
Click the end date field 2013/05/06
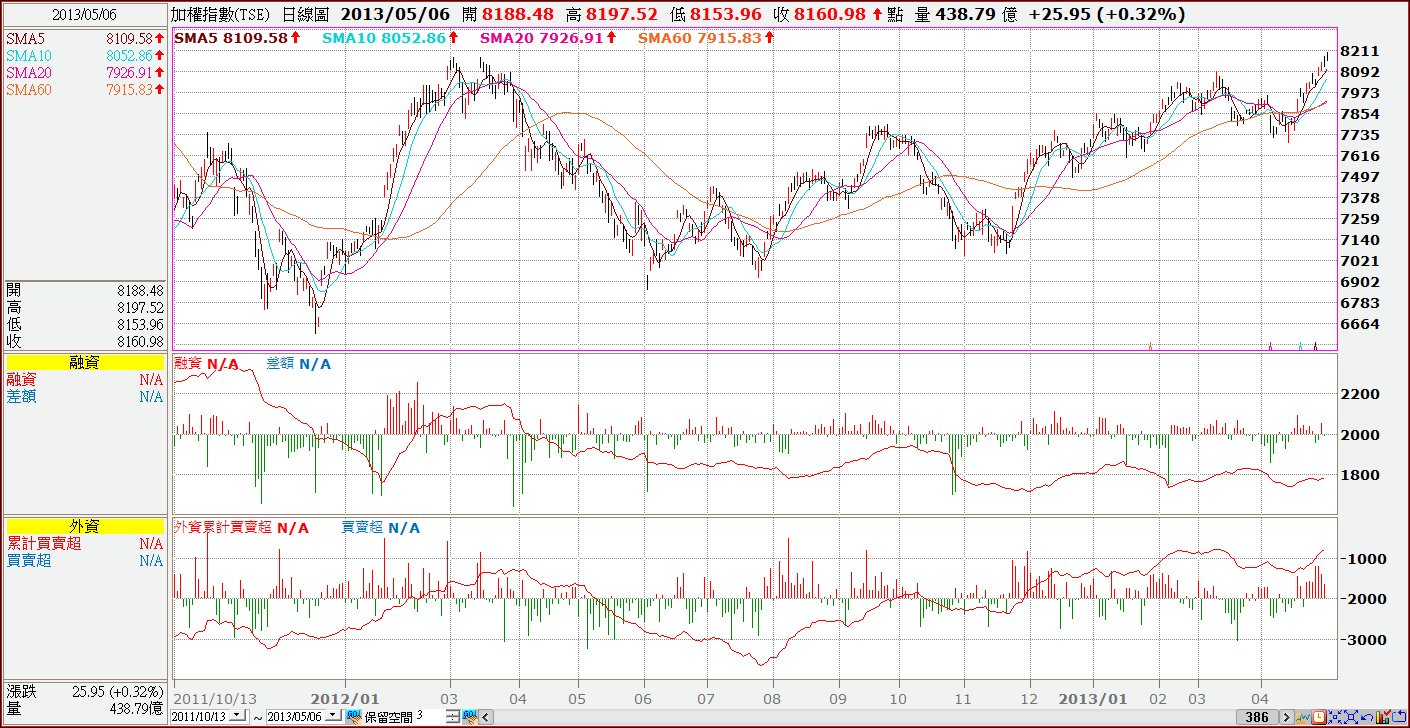tap(298, 717)
